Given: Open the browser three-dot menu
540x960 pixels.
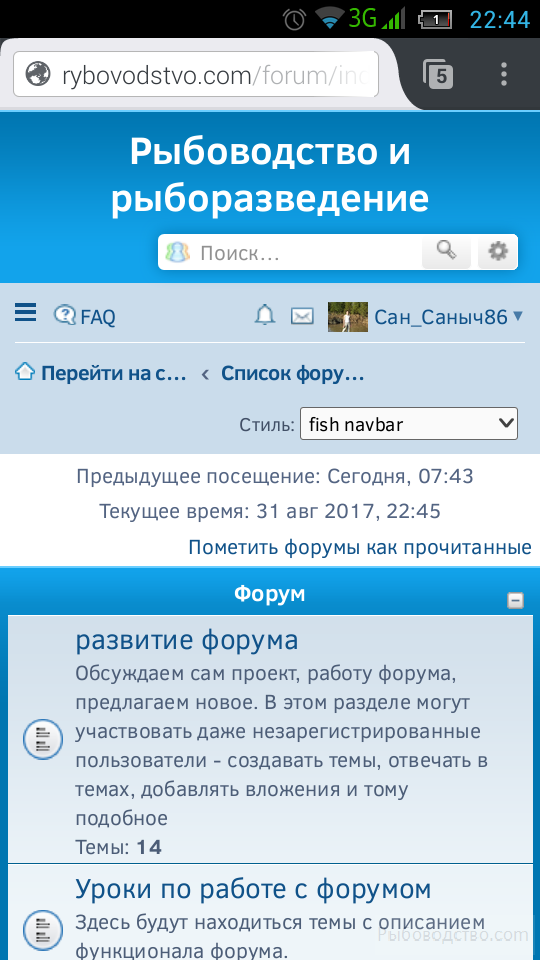Looking at the screenshot, I should click(504, 74).
